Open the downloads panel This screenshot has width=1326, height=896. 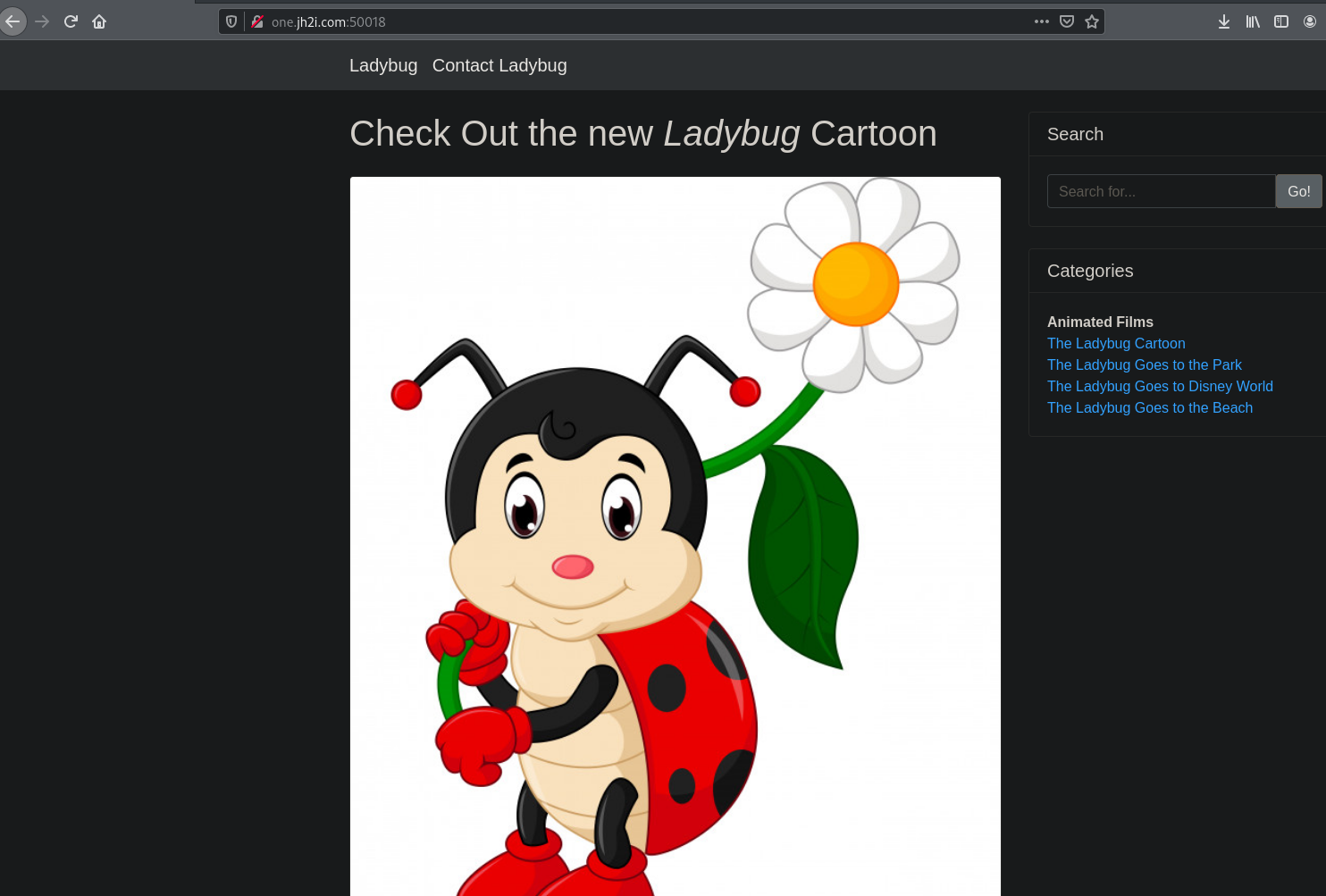point(1223,21)
